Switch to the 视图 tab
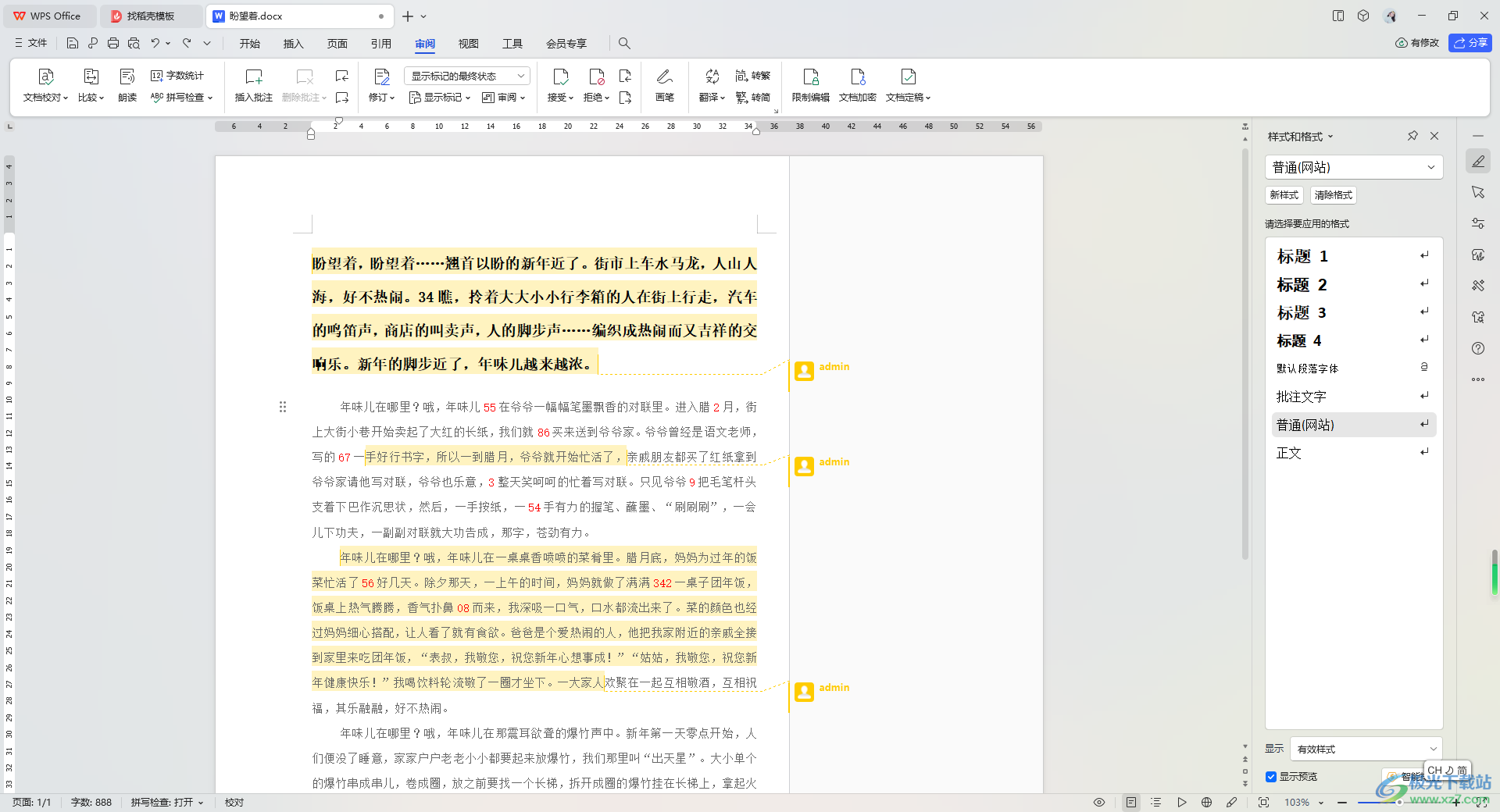This screenshot has height=812, width=1500. click(x=469, y=44)
